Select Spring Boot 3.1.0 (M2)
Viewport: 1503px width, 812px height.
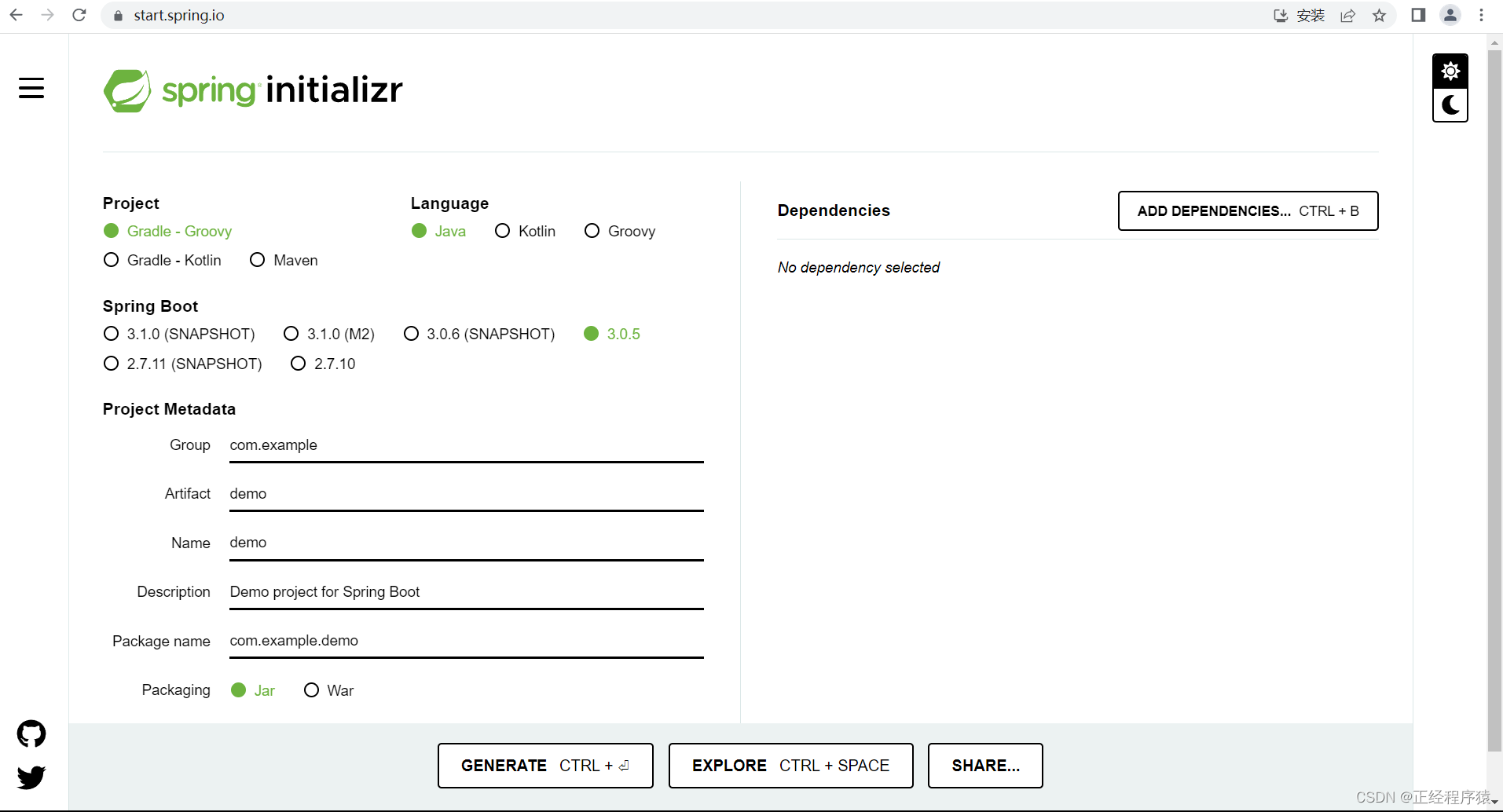click(x=329, y=334)
